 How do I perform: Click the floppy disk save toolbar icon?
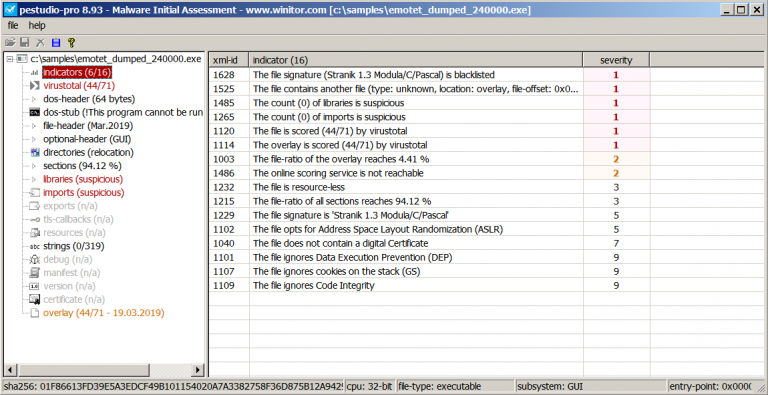tap(24, 43)
